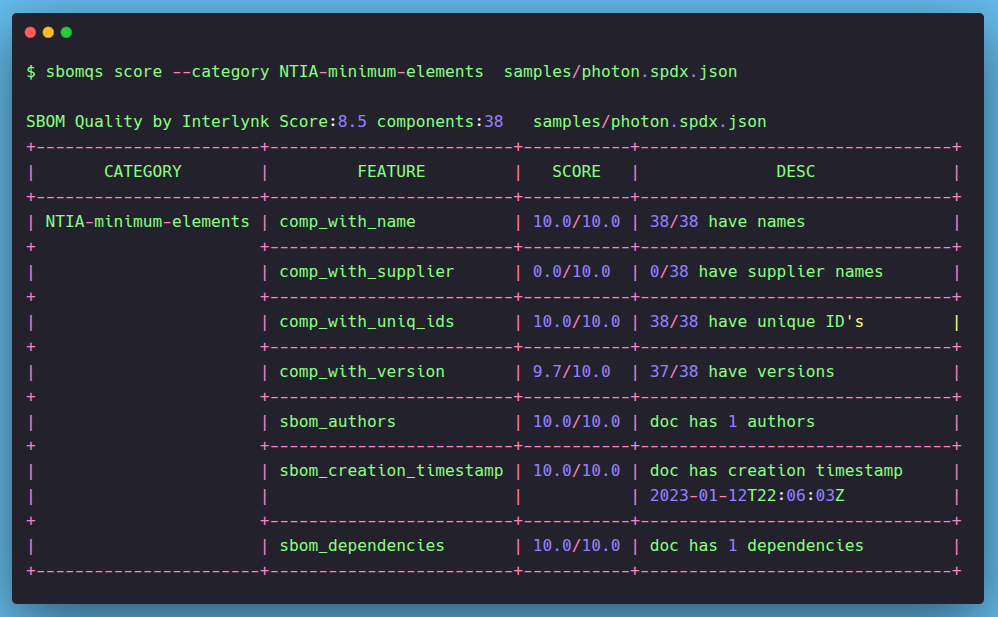This screenshot has width=998, height=617.
Task: Click the CATEGORY column header
Action: pyautogui.click(x=143, y=172)
